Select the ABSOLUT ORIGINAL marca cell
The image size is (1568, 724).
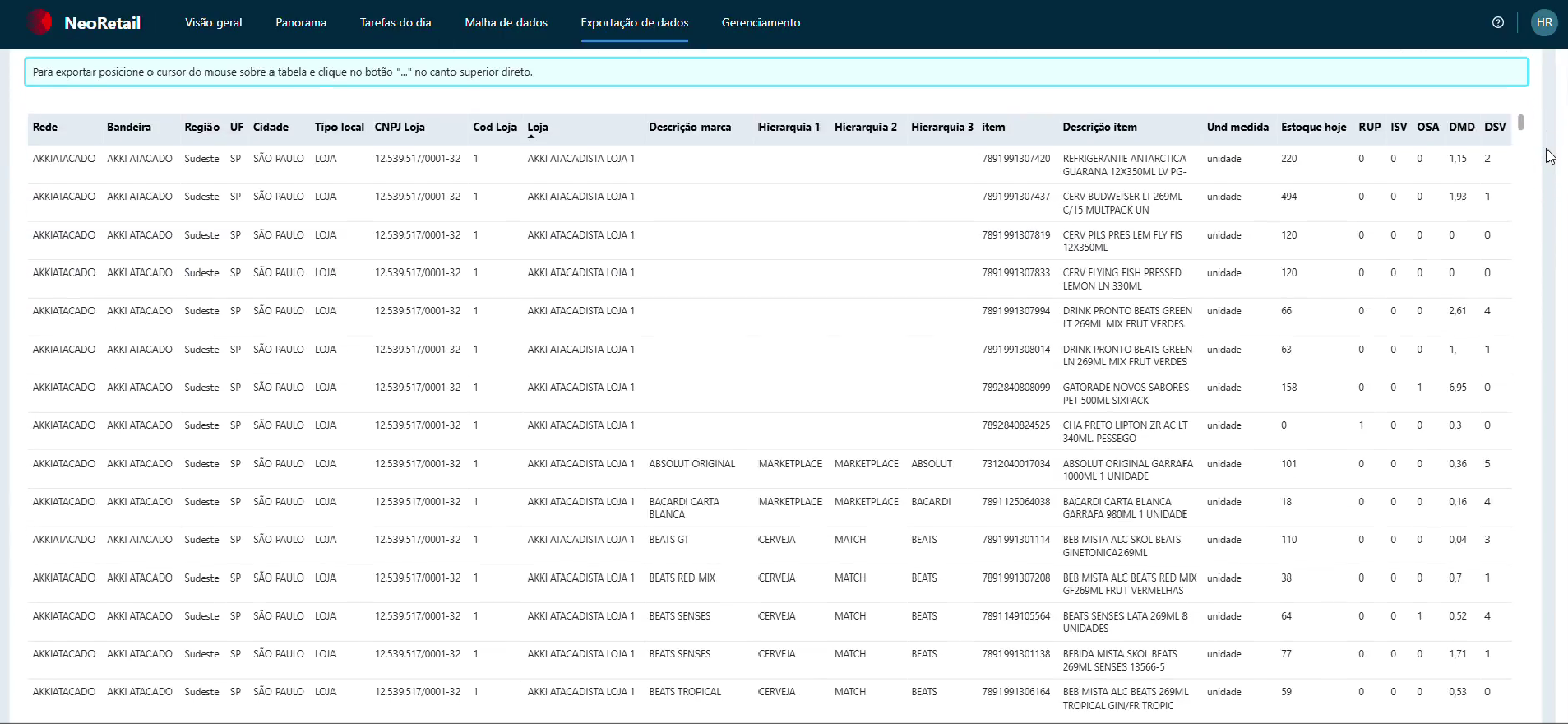point(692,464)
